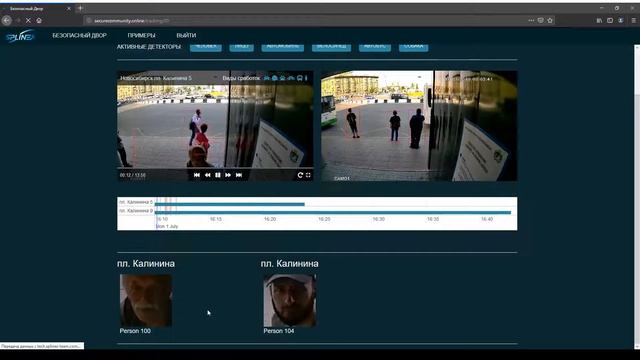Click the Новосибирск пл. Калинина 5 camera title

coord(156,78)
